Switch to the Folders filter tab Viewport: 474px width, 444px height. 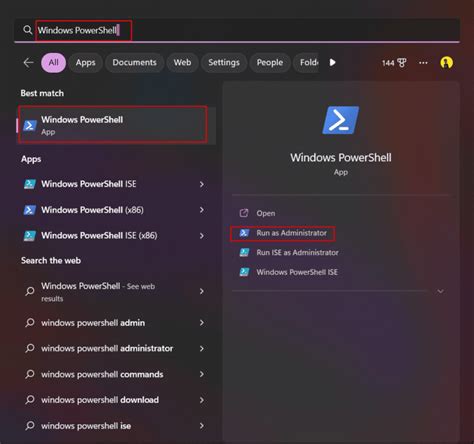click(307, 62)
